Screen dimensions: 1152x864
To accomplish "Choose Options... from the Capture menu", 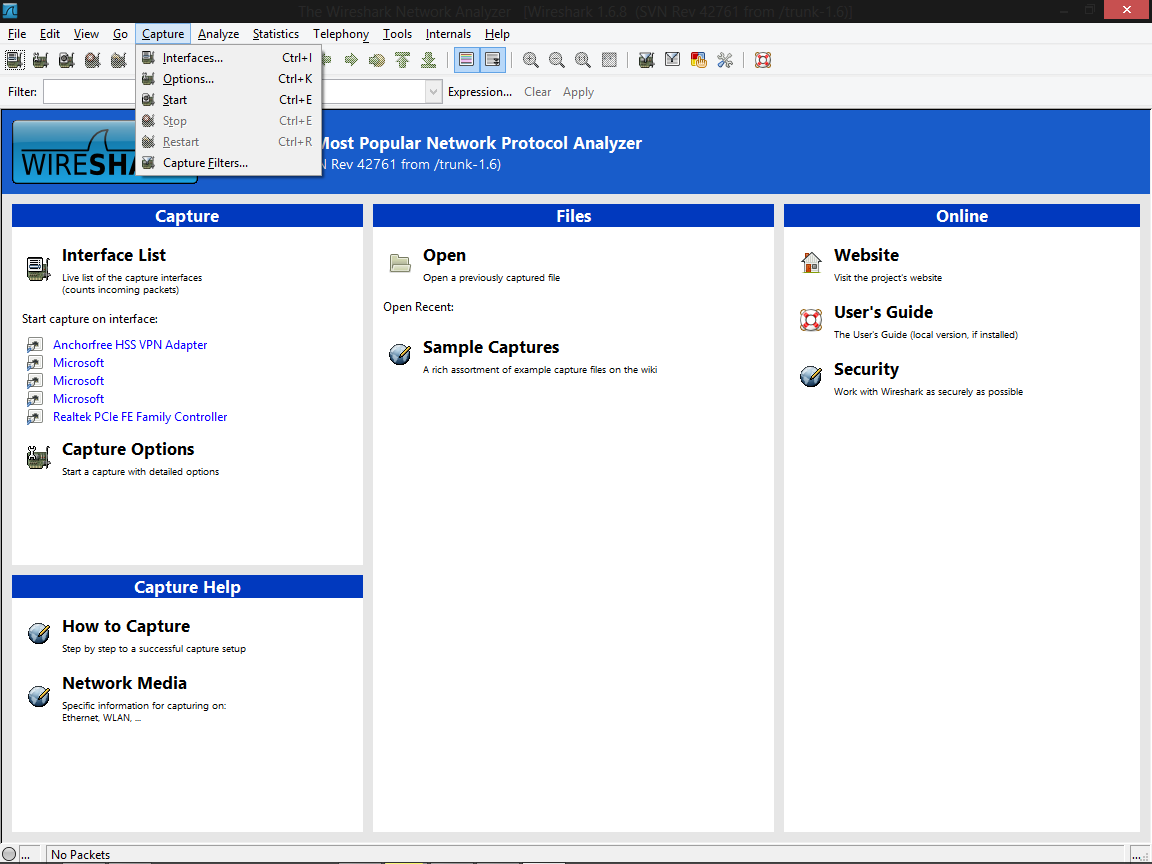I will point(228,79).
